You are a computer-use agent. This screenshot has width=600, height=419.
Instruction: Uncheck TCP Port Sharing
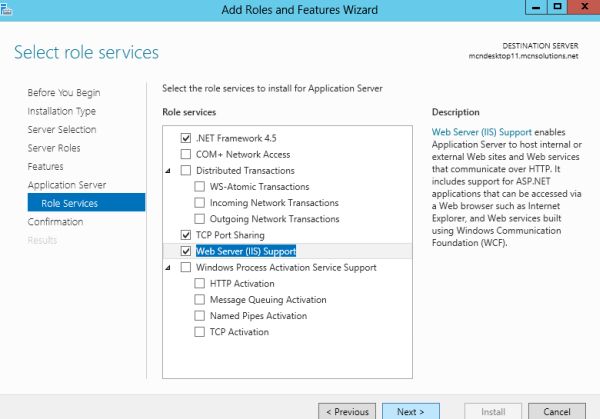coord(185,235)
